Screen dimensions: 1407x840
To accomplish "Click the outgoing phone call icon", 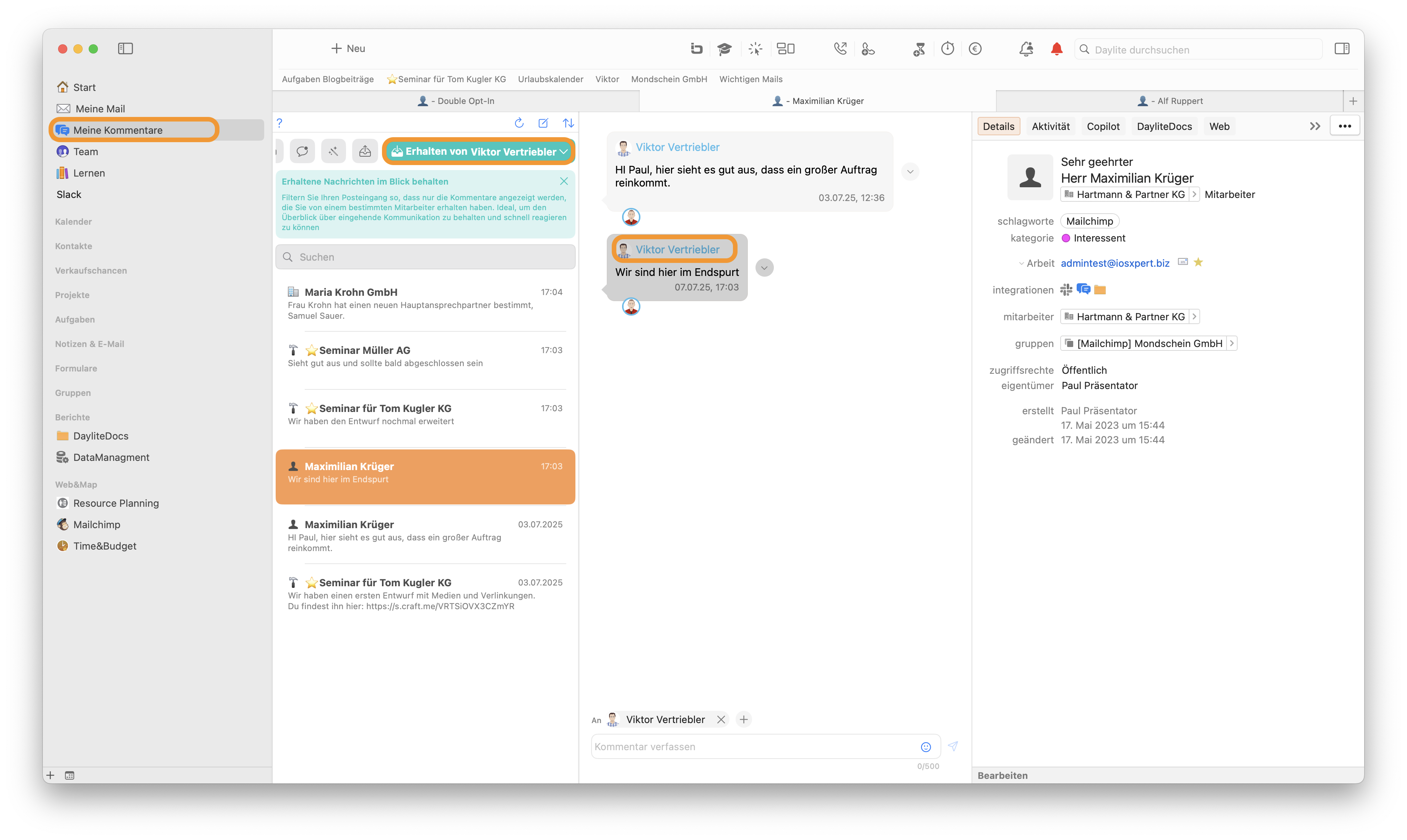I will pyautogui.click(x=840, y=49).
